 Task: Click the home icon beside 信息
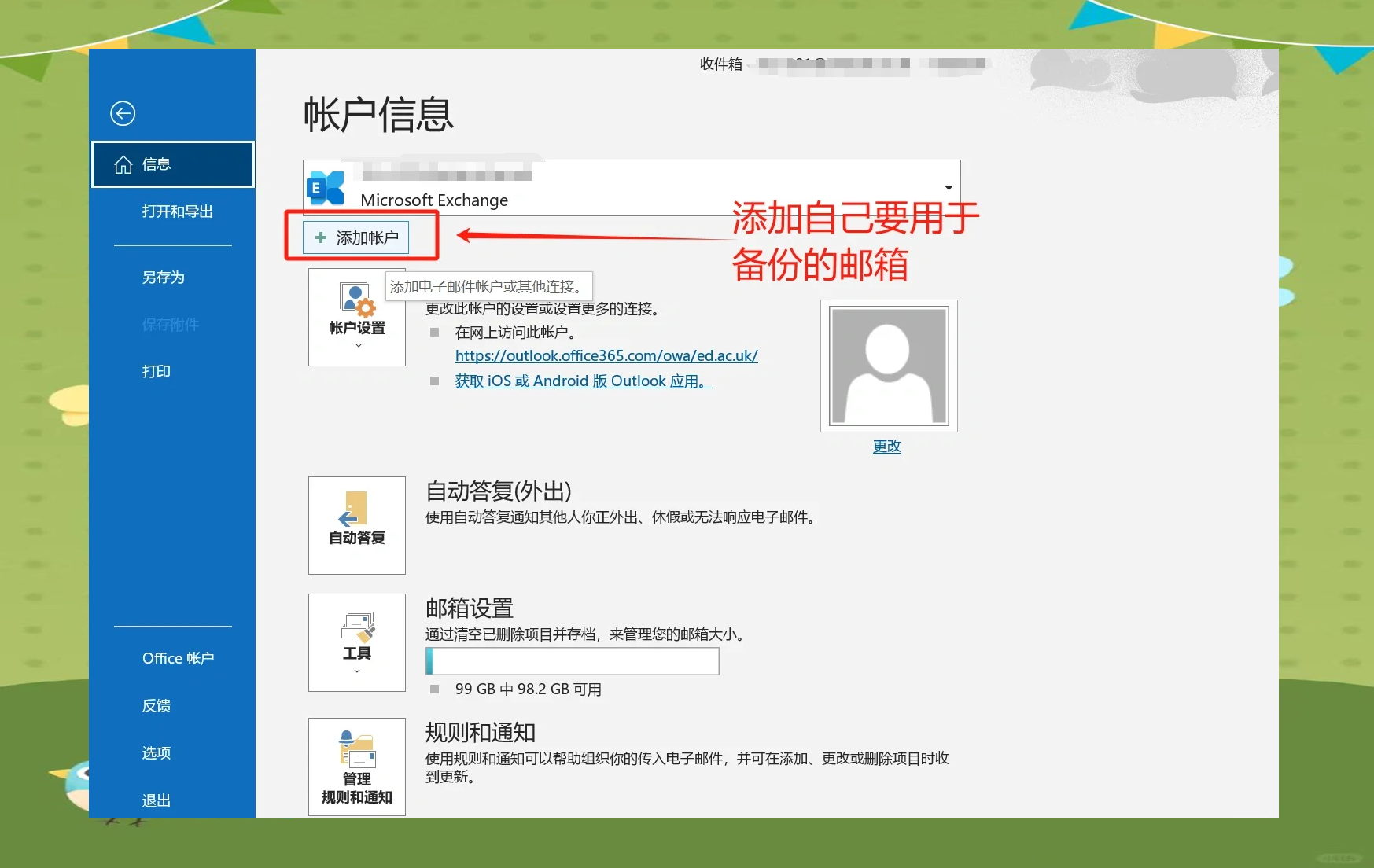coord(123,164)
